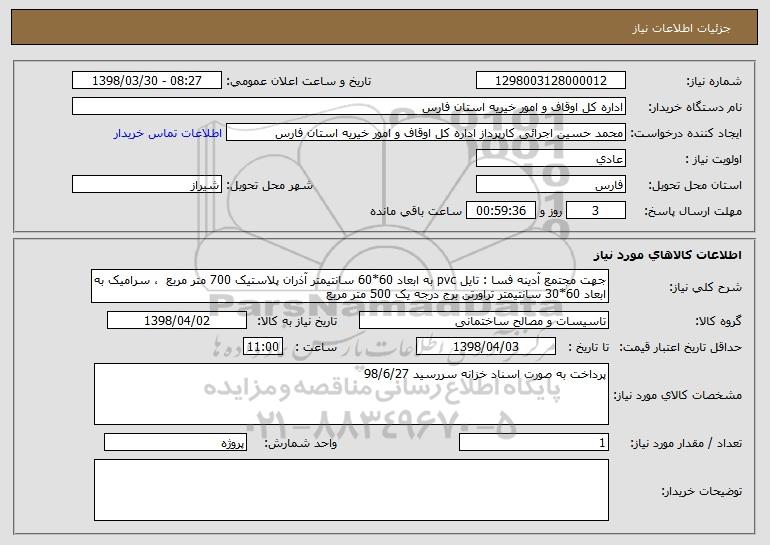
Task: Select the announcement date field 1398/03/30 - 08:27
Action: (x=147, y=81)
